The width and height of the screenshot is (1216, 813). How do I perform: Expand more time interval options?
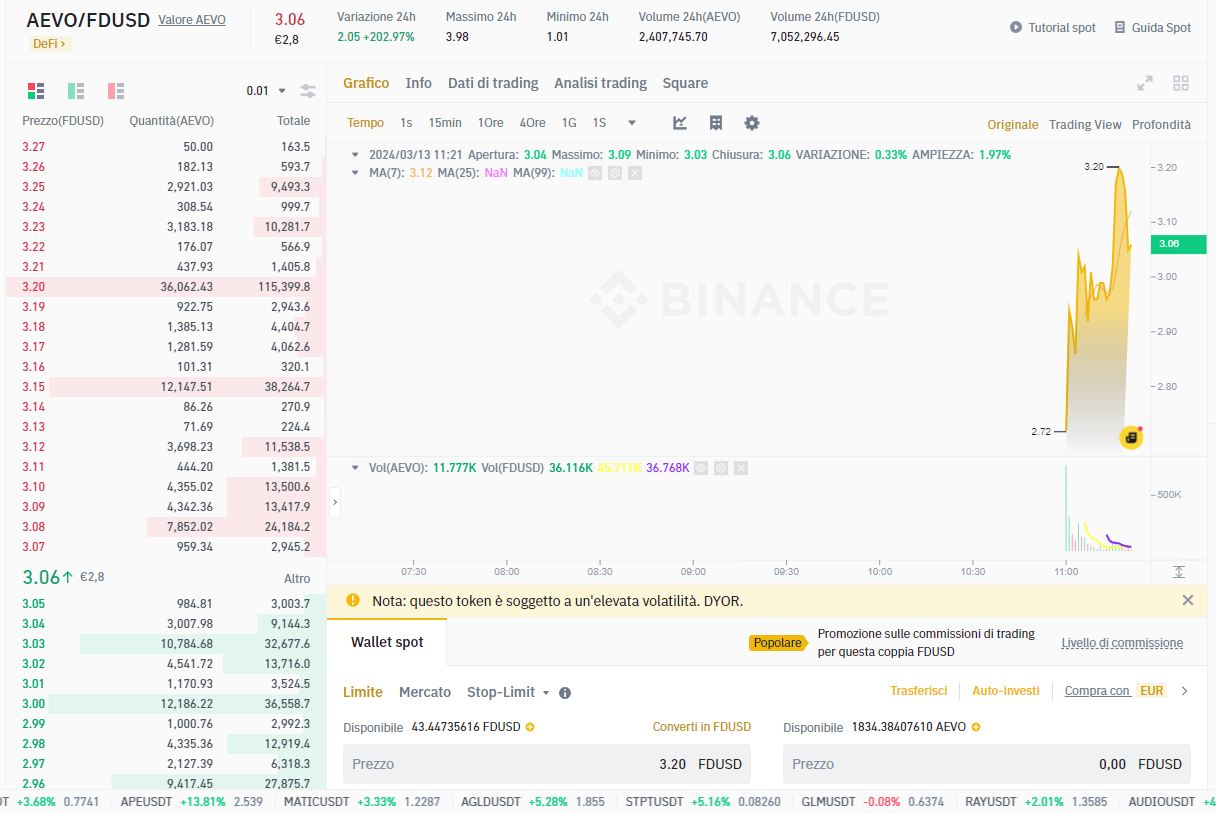tap(632, 123)
